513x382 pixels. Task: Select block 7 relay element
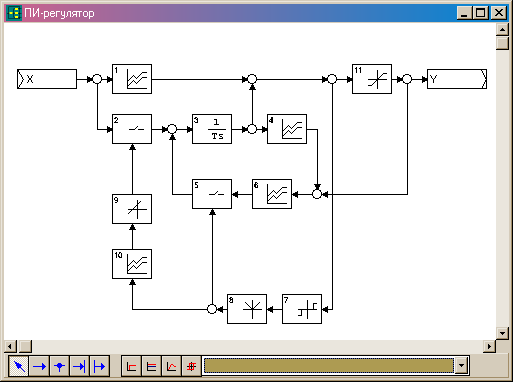[302, 309]
